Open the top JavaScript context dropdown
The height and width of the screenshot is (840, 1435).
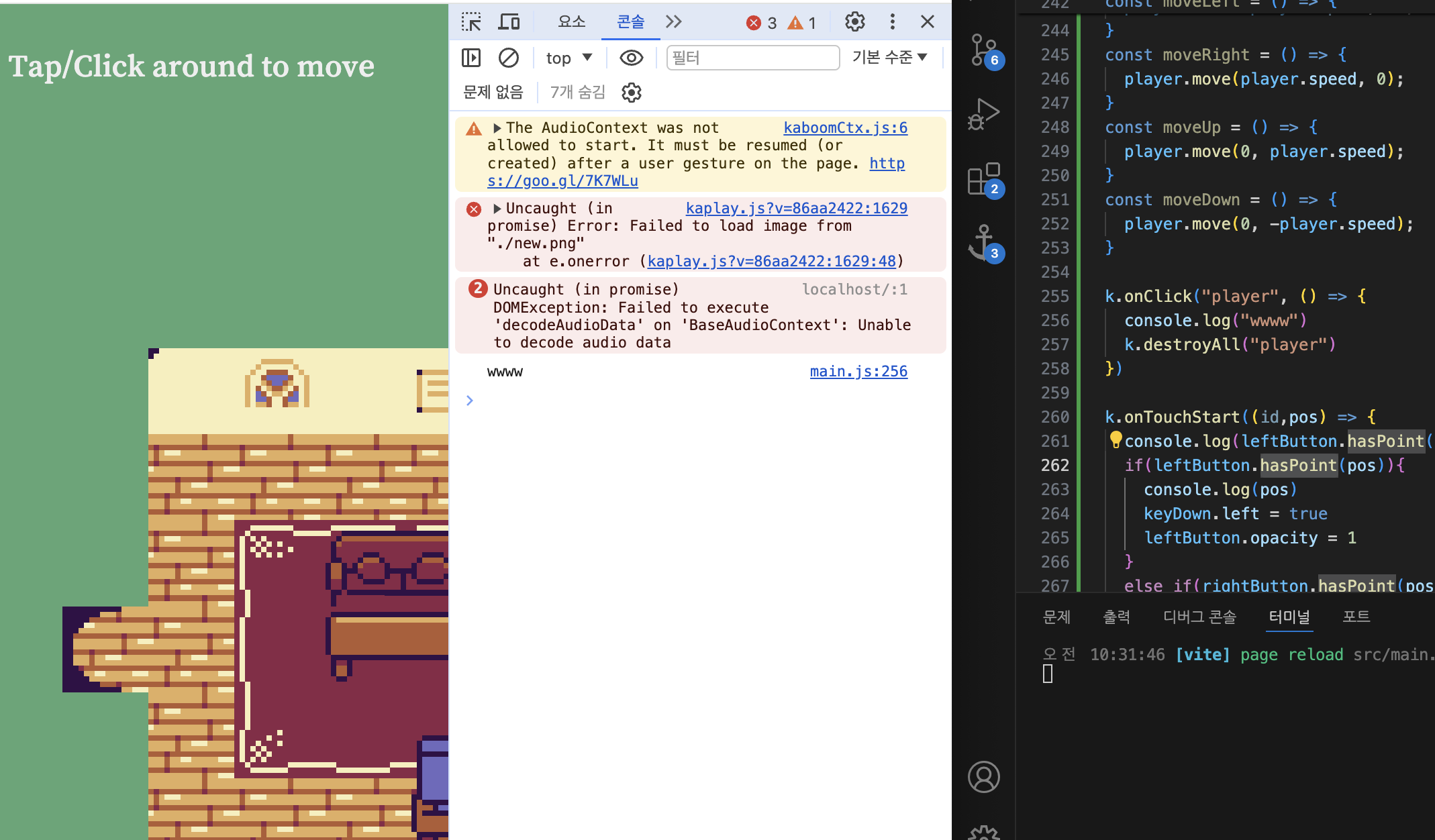568,58
